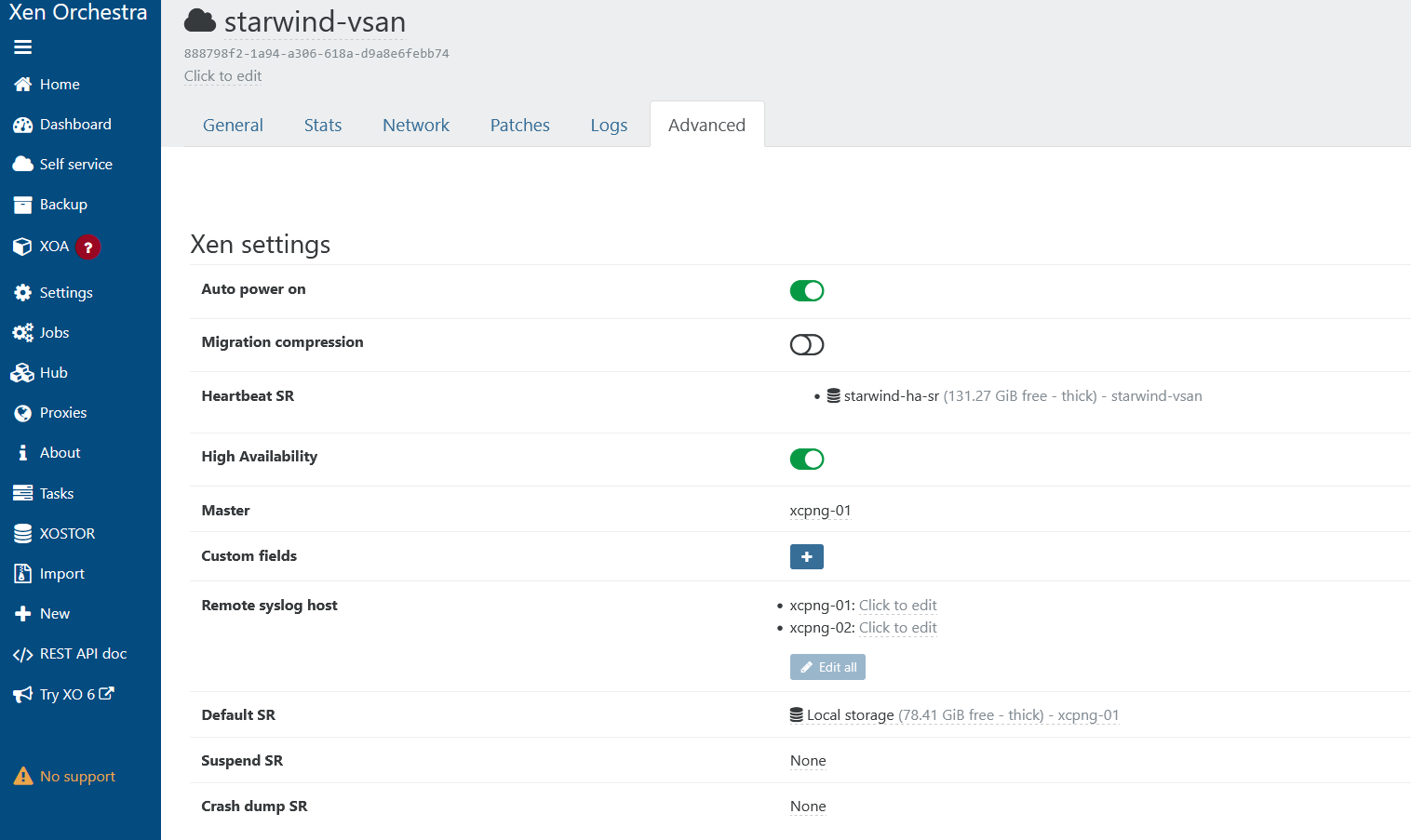Set the Crash dump SR value None
1411x840 pixels.
click(808, 807)
